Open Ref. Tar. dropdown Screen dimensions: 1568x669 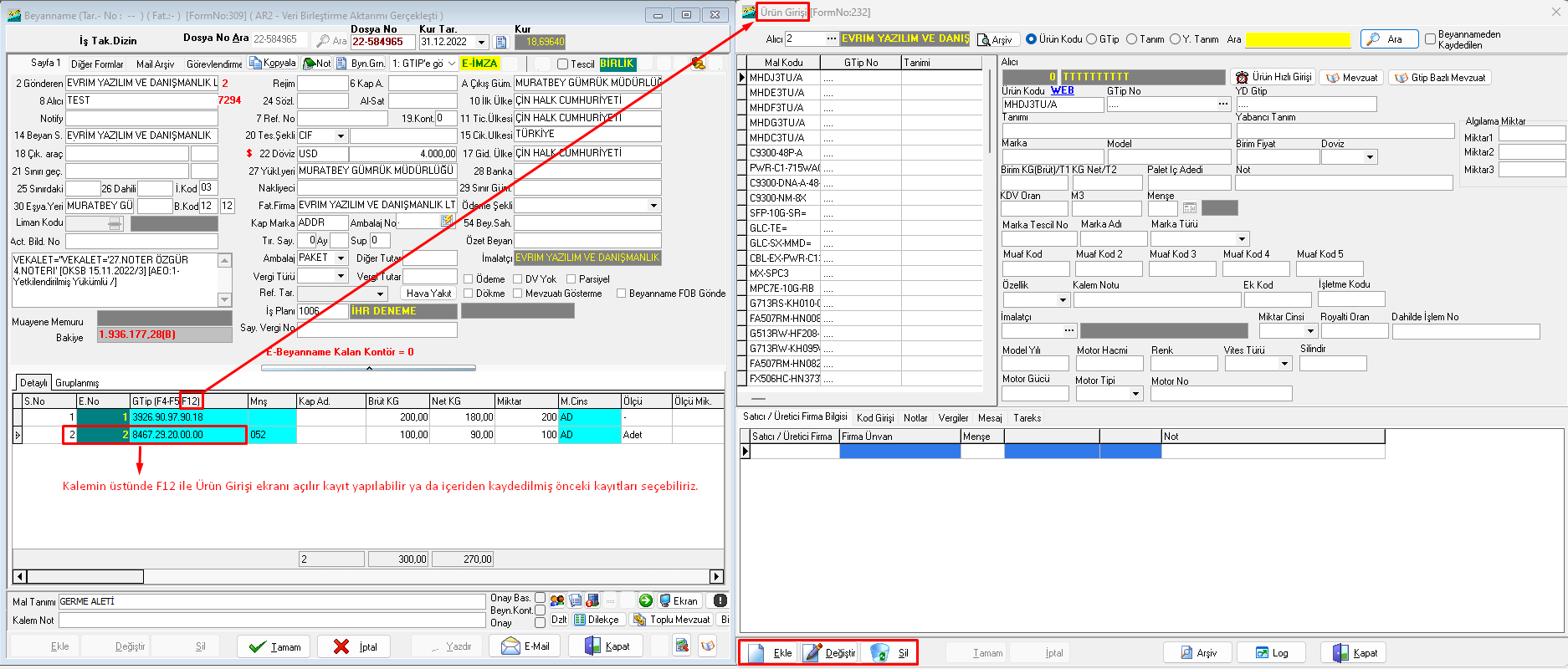point(381,294)
